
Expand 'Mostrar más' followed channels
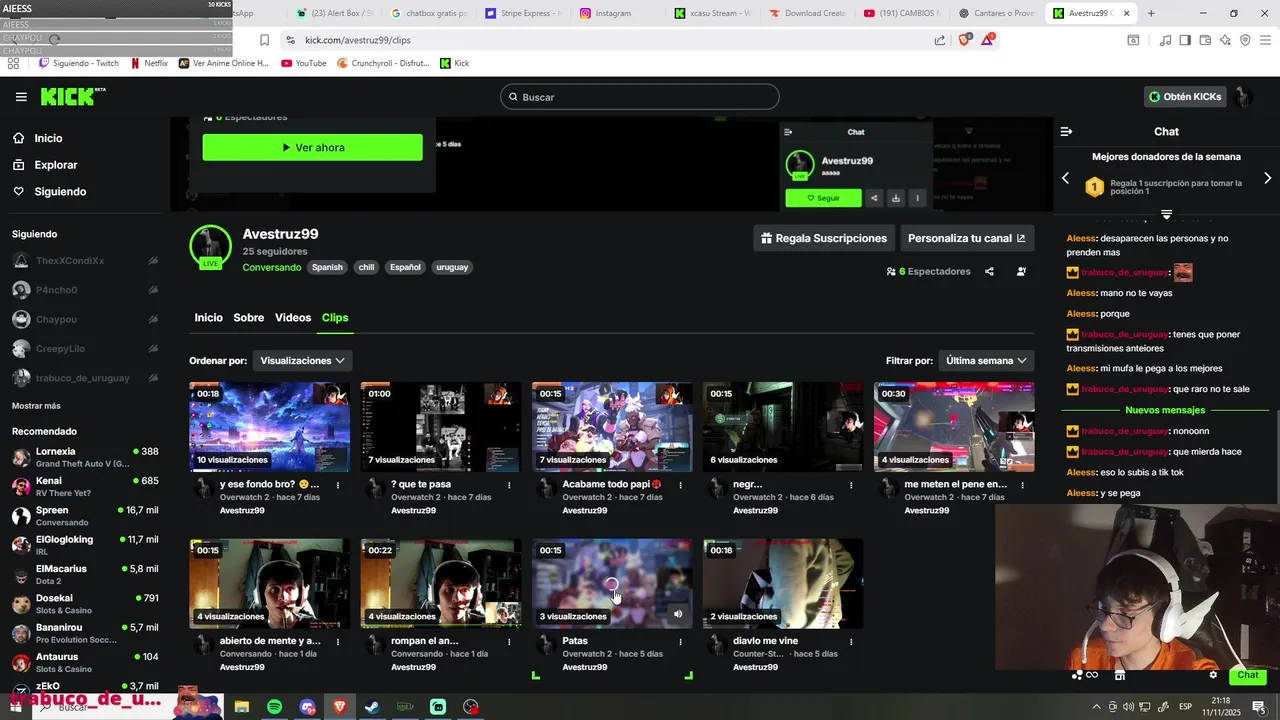pyautogui.click(x=36, y=406)
